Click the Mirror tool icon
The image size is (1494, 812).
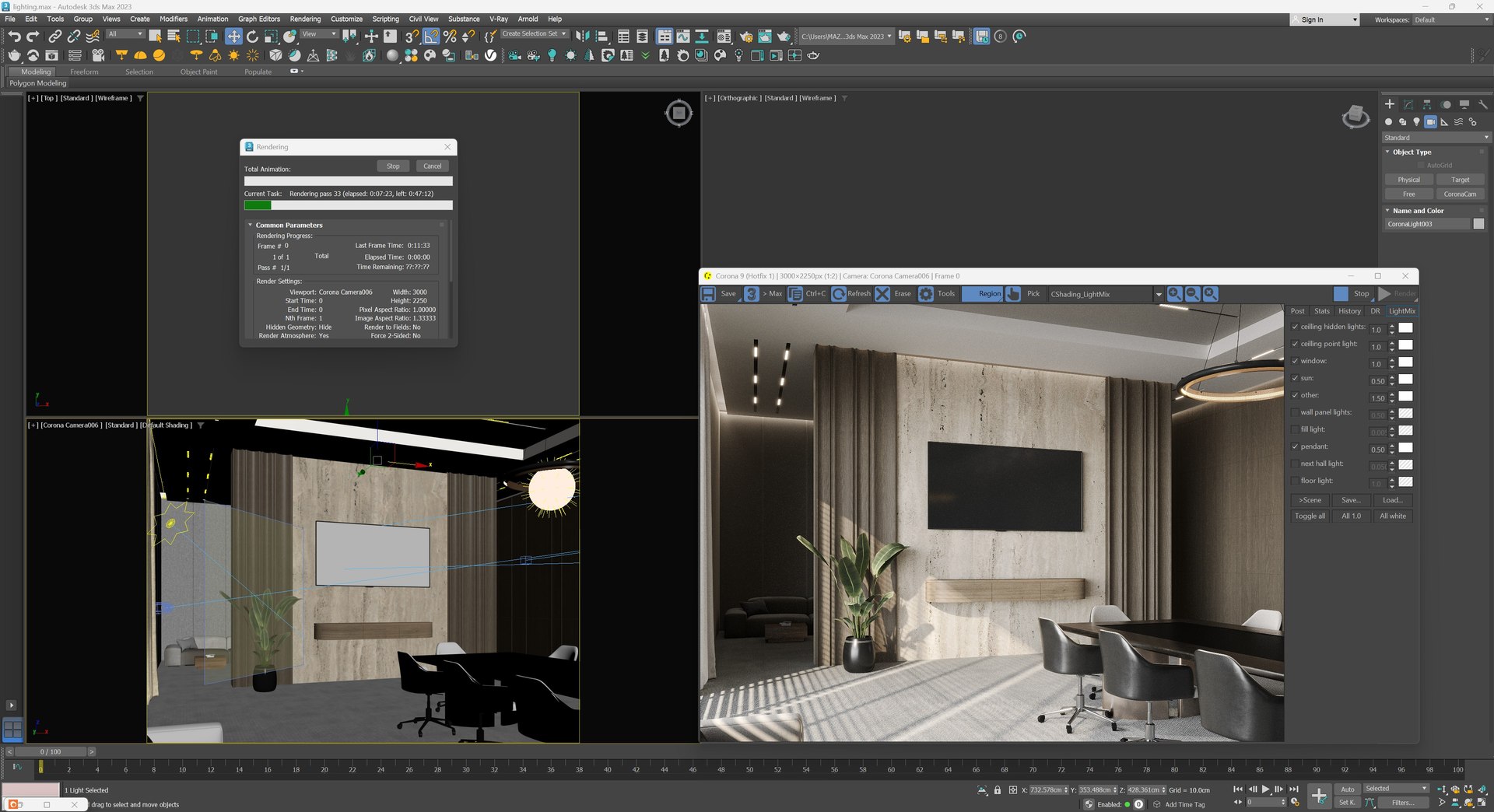click(x=582, y=37)
